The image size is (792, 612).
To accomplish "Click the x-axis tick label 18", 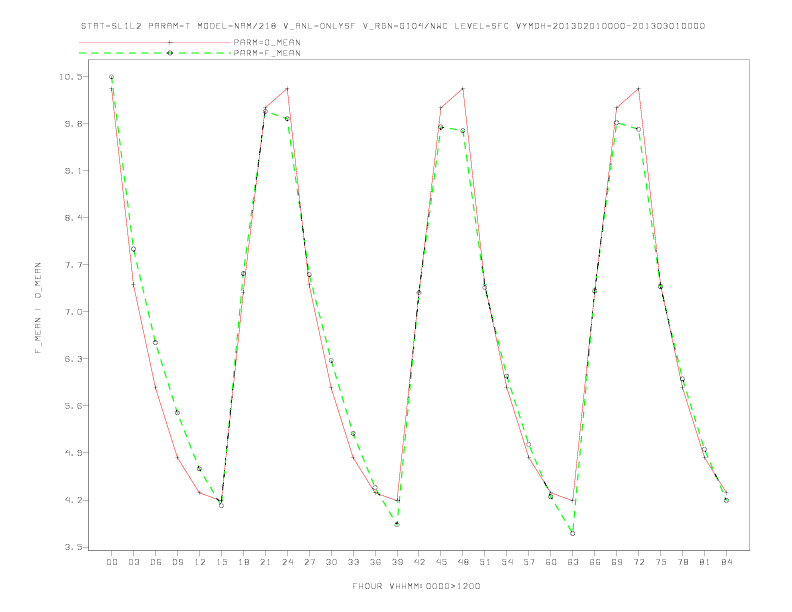I will click(x=243, y=562).
